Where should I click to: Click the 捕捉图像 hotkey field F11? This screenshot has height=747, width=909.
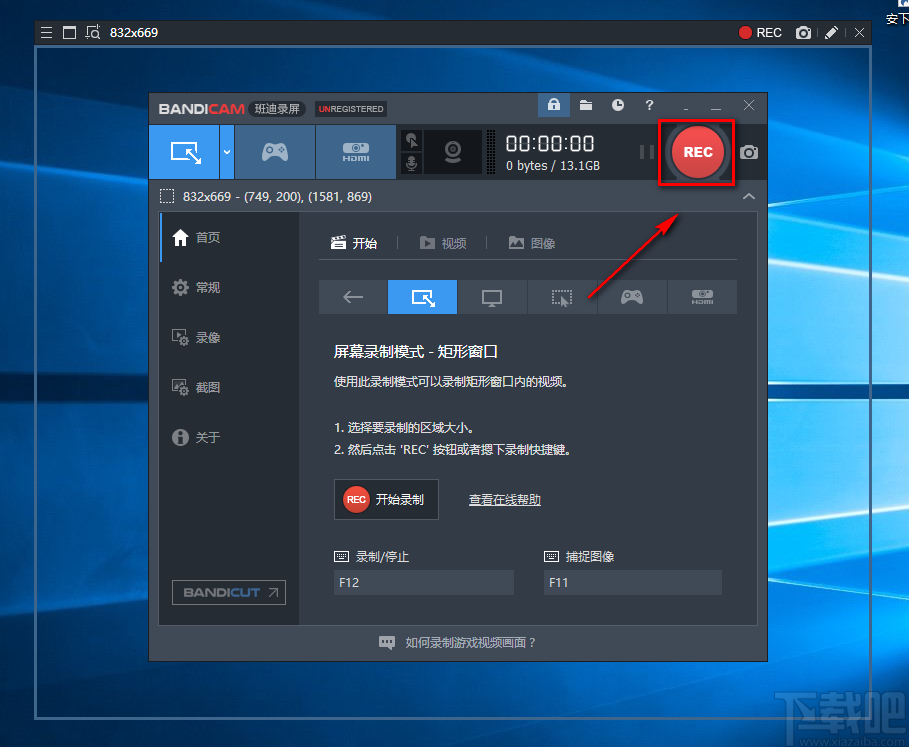click(x=632, y=582)
